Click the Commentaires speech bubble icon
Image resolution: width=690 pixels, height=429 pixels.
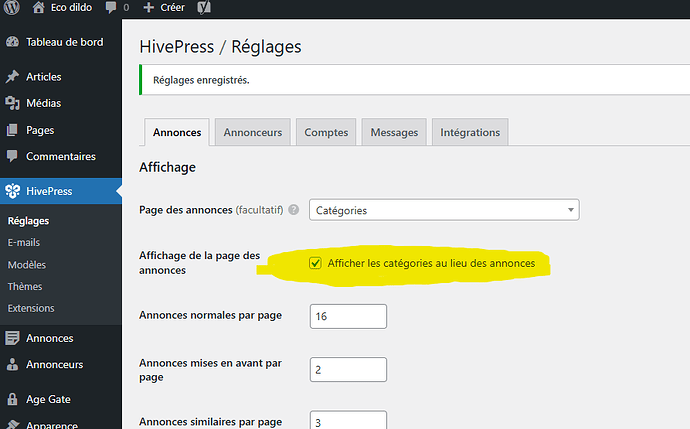[12, 156]
